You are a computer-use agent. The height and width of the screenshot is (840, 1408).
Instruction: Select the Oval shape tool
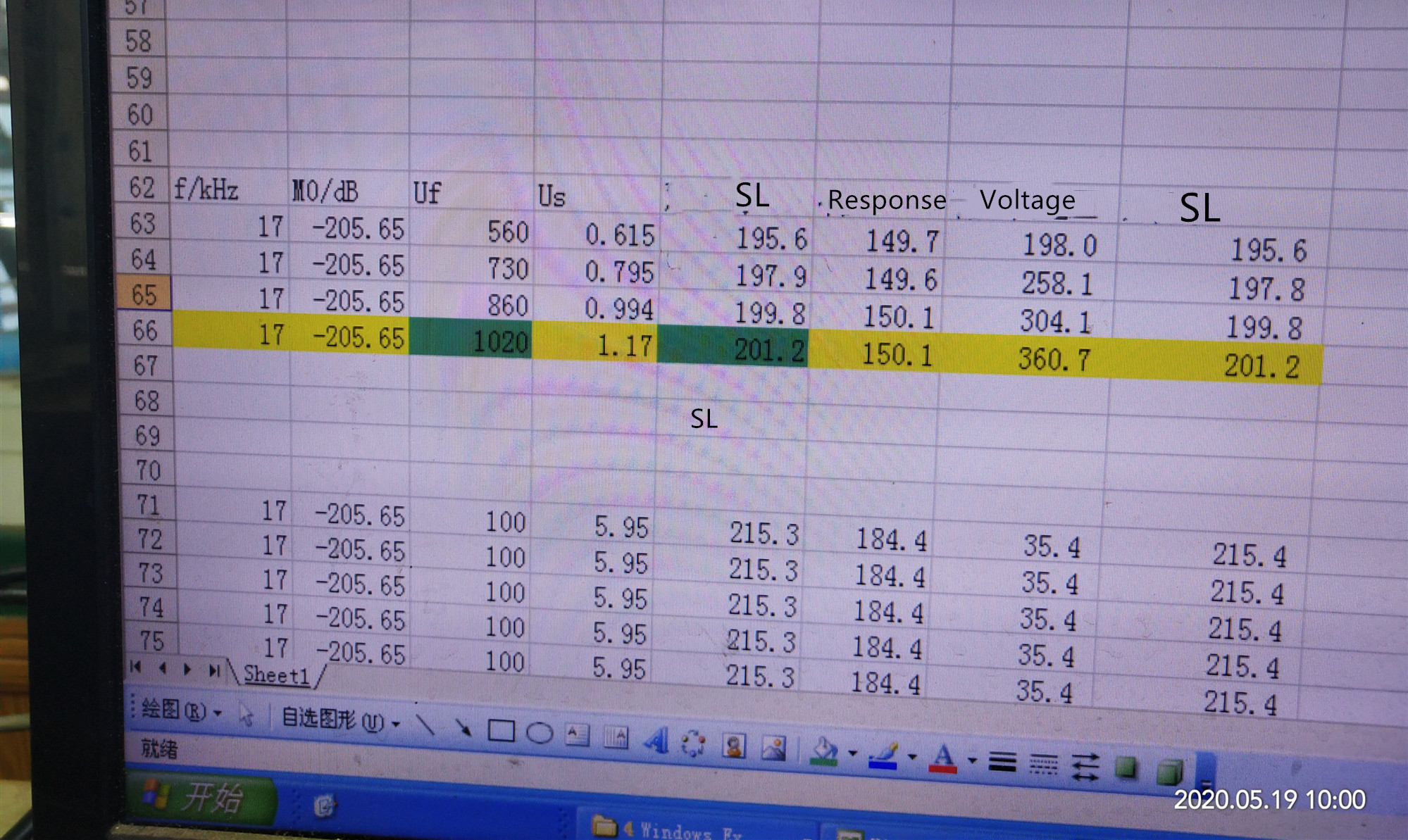pos(540,734)
